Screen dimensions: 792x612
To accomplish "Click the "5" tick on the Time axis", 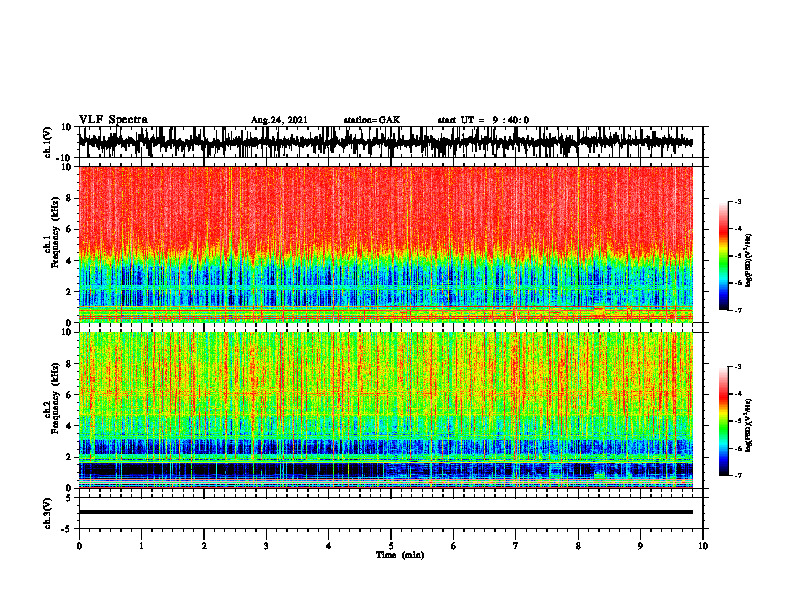I will point(391,546).
